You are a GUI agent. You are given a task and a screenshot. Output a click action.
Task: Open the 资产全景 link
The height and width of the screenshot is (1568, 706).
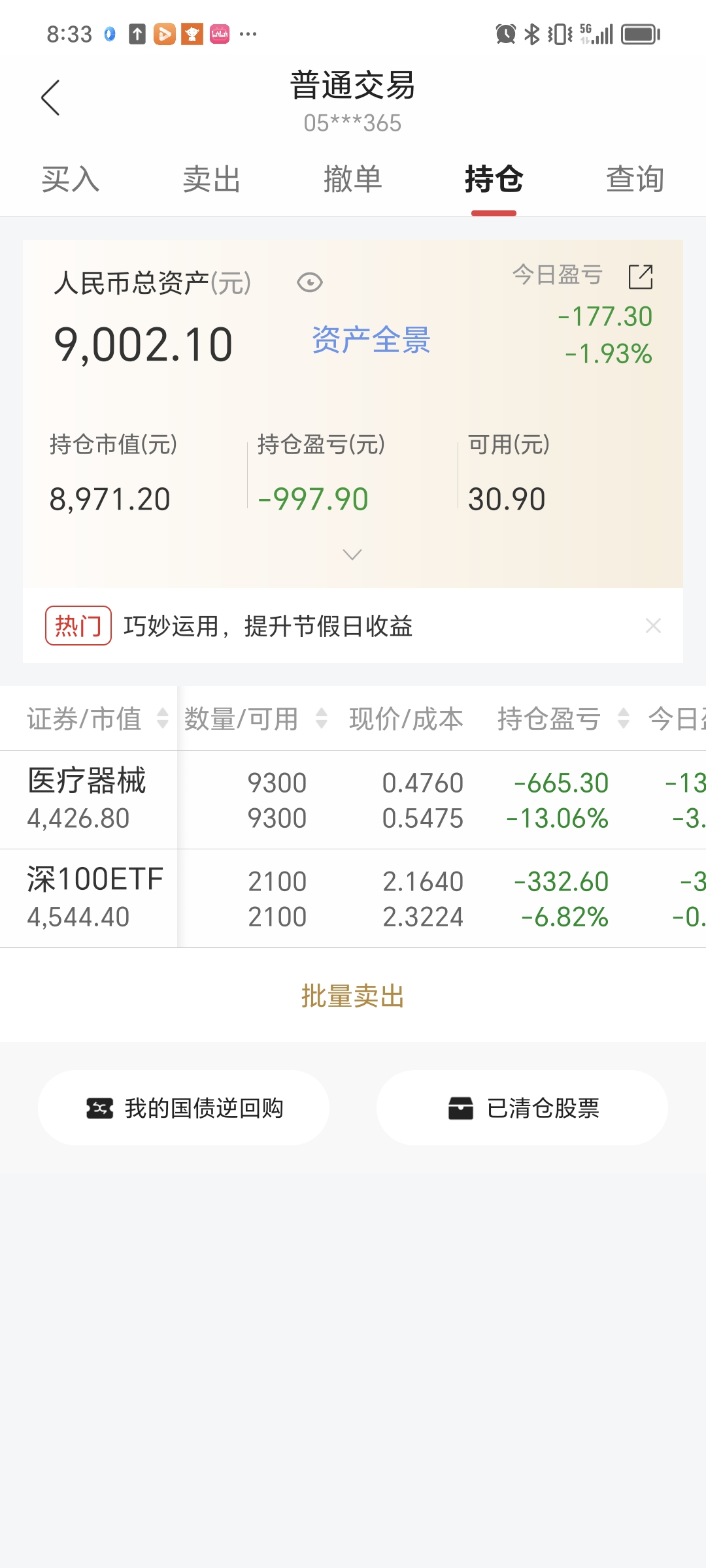click(371, 340)
